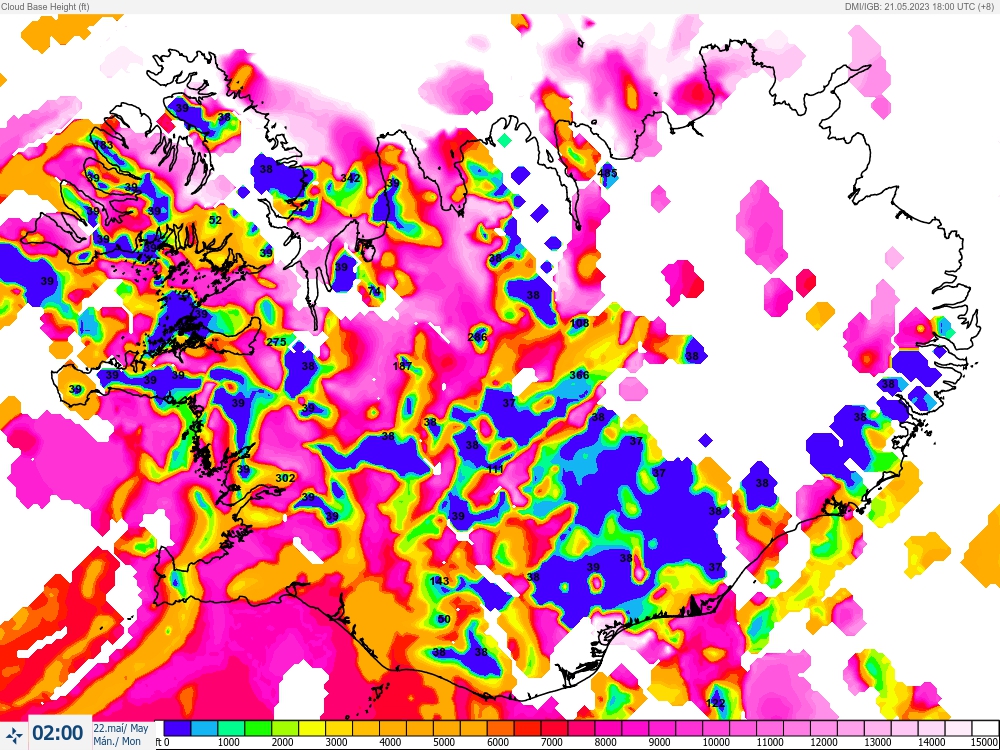Click the '5000' legend scale label
1000x750 pixels.
coord(444,742)
